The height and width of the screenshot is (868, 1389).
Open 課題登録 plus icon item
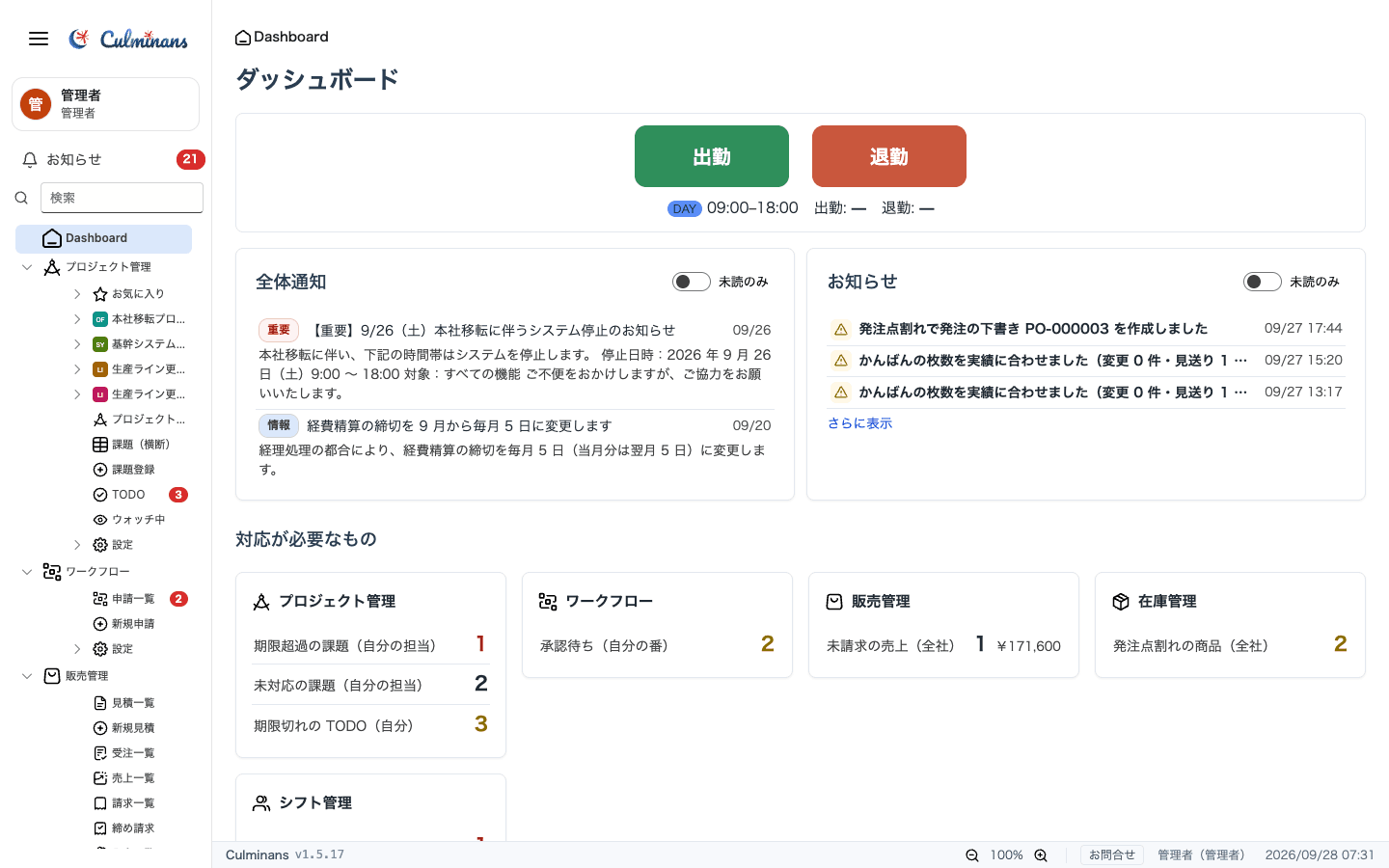124,470
